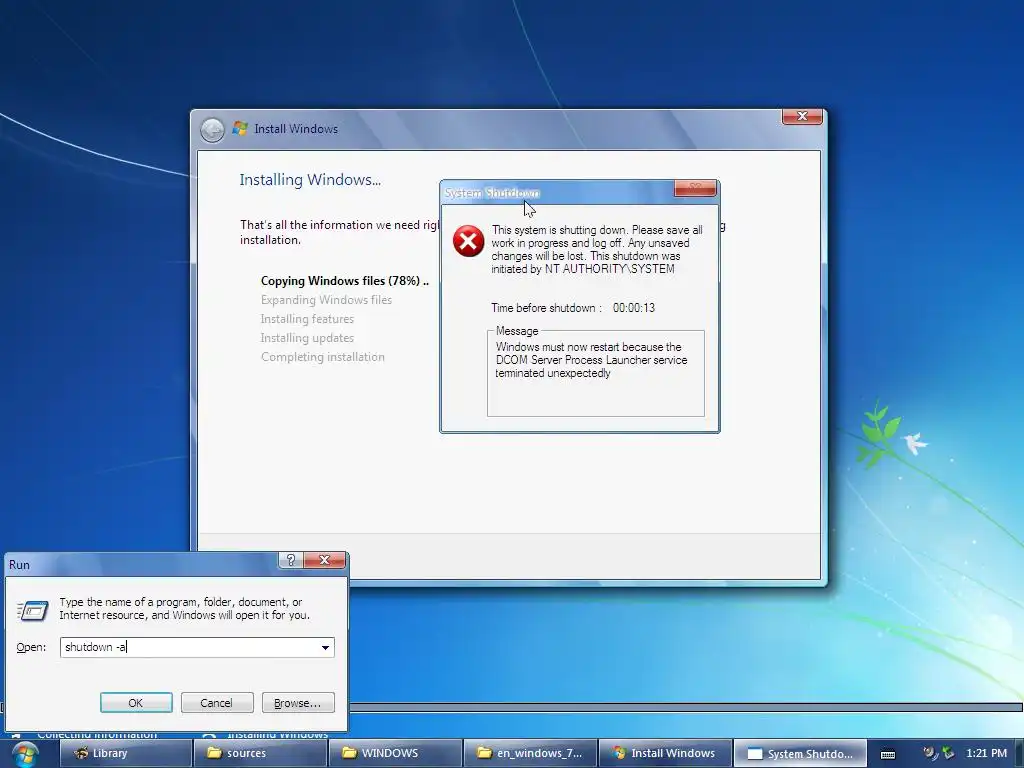1024x768 pixels.
Task: Click Cancel in the Run dialog
Action: pos(216,703)
